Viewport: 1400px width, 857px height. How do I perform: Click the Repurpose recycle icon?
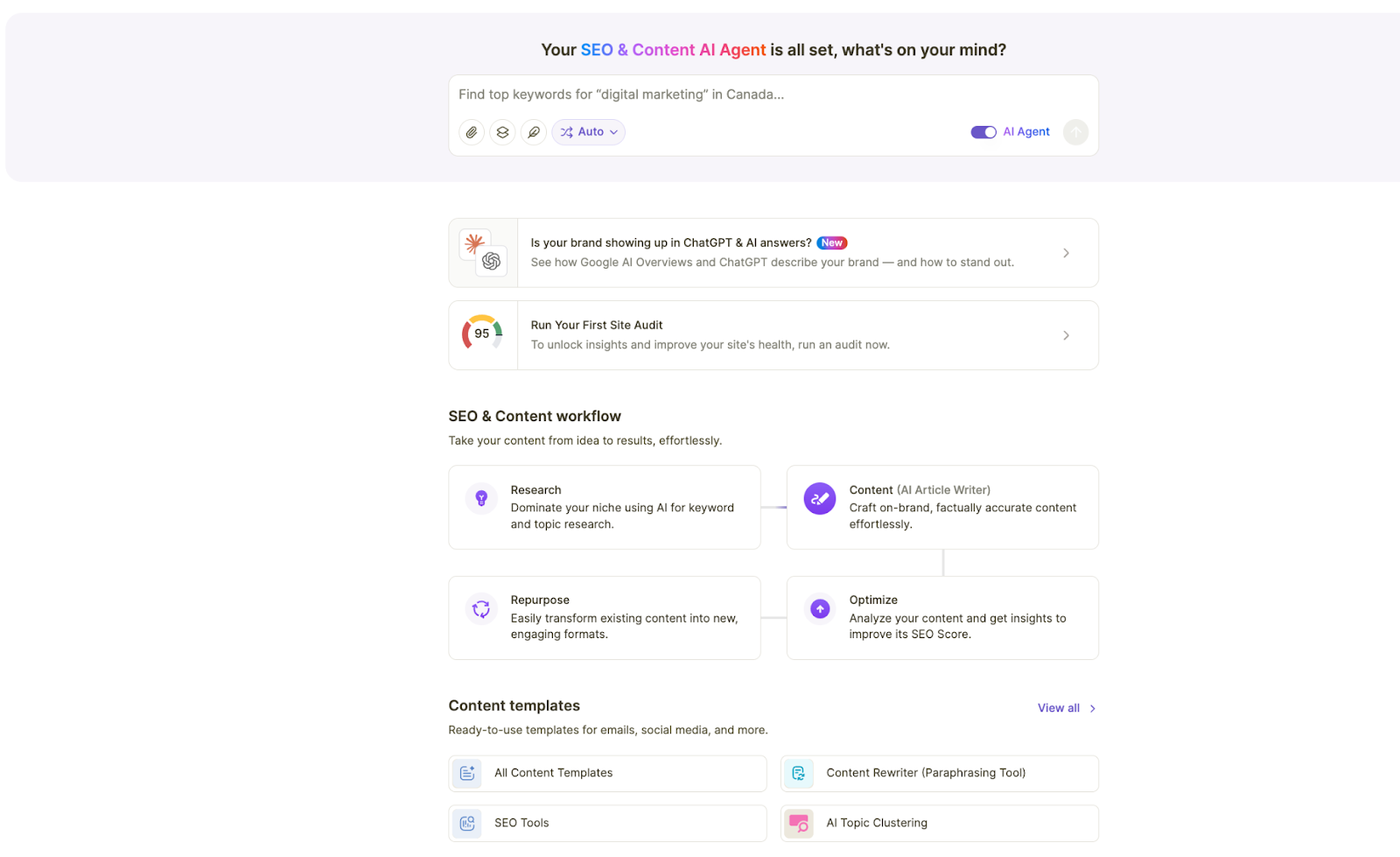pyautogui.click(x=480, y=608)
